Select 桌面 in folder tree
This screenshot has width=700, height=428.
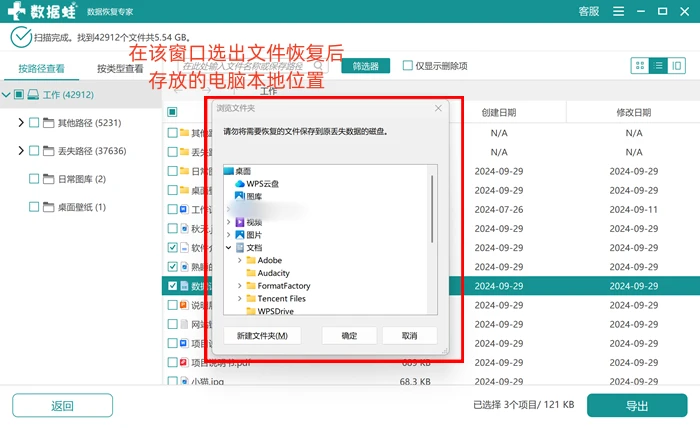point(243,171)
